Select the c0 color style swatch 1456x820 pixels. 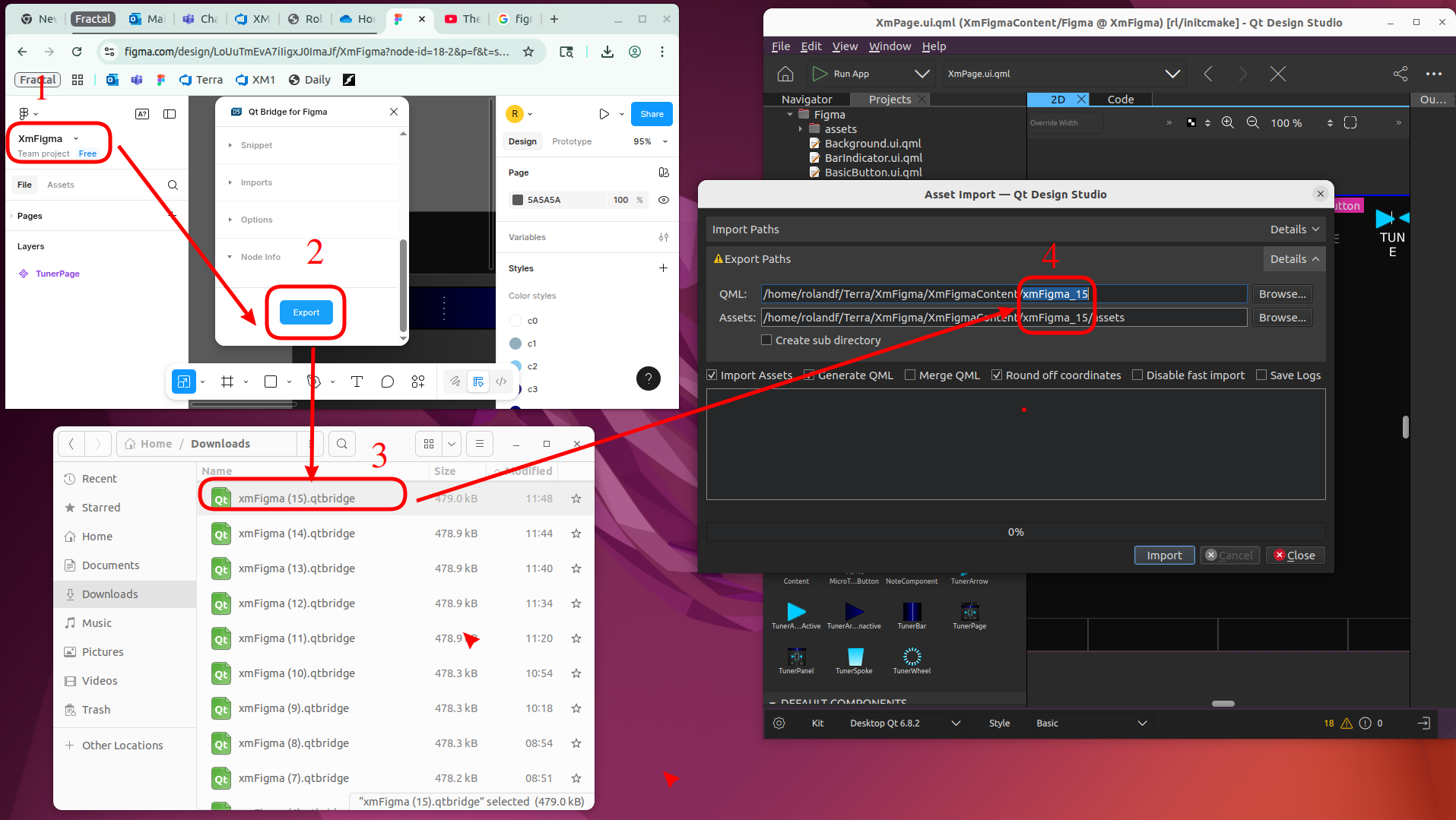point(515,321)
